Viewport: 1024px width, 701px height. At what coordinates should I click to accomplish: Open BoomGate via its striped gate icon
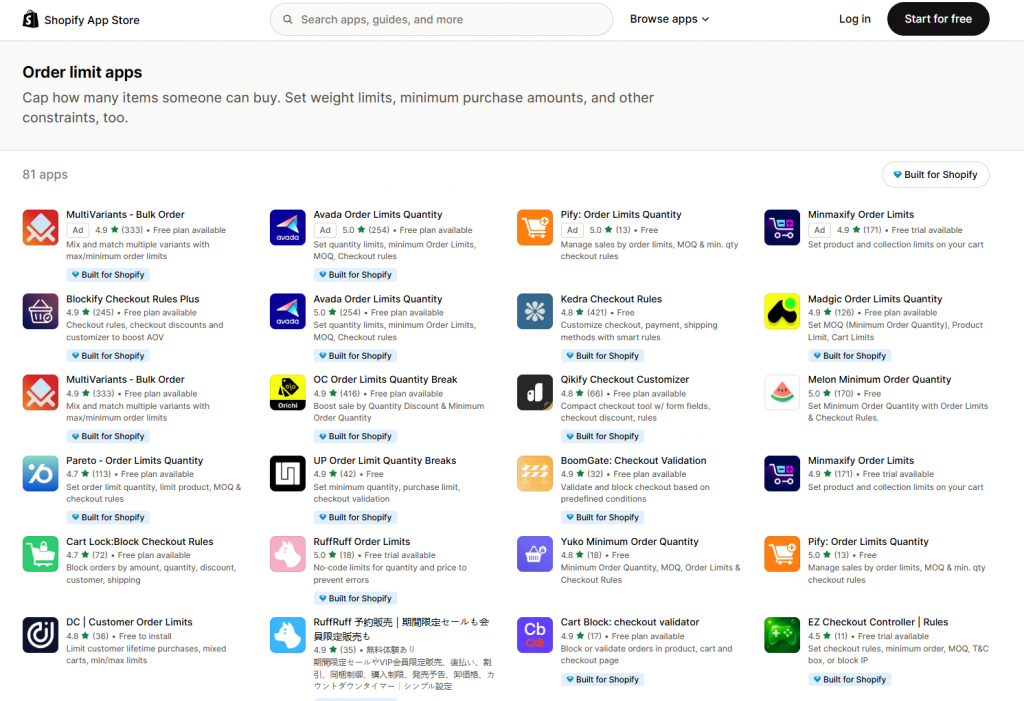coord(534,473)
